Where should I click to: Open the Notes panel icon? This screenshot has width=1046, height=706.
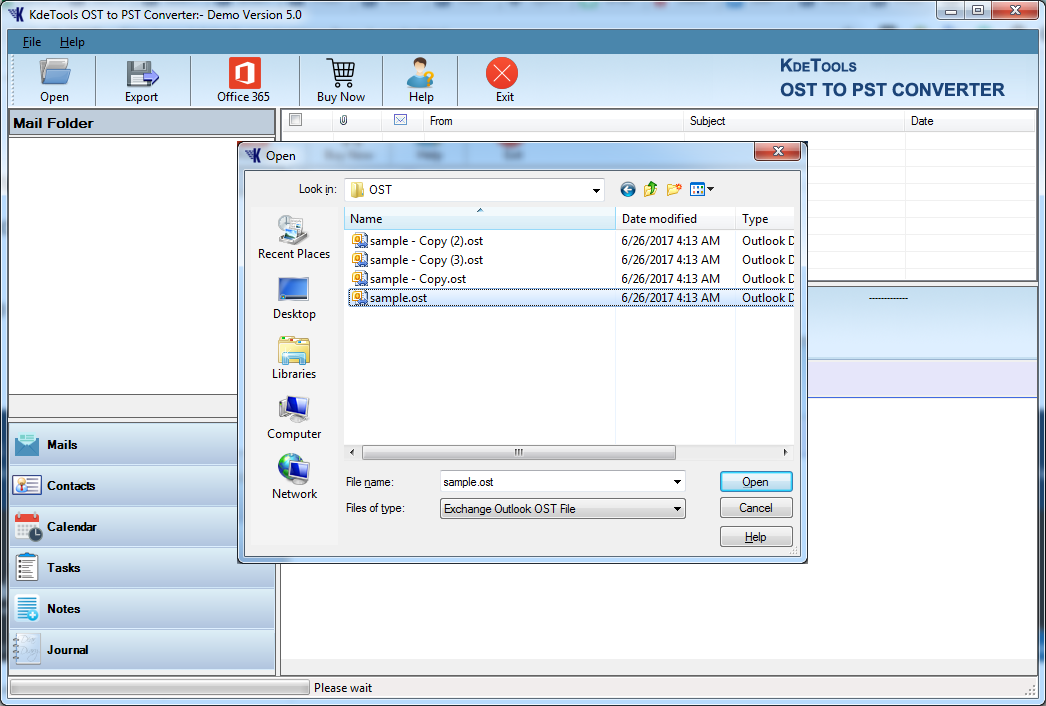tap(27, 608)
